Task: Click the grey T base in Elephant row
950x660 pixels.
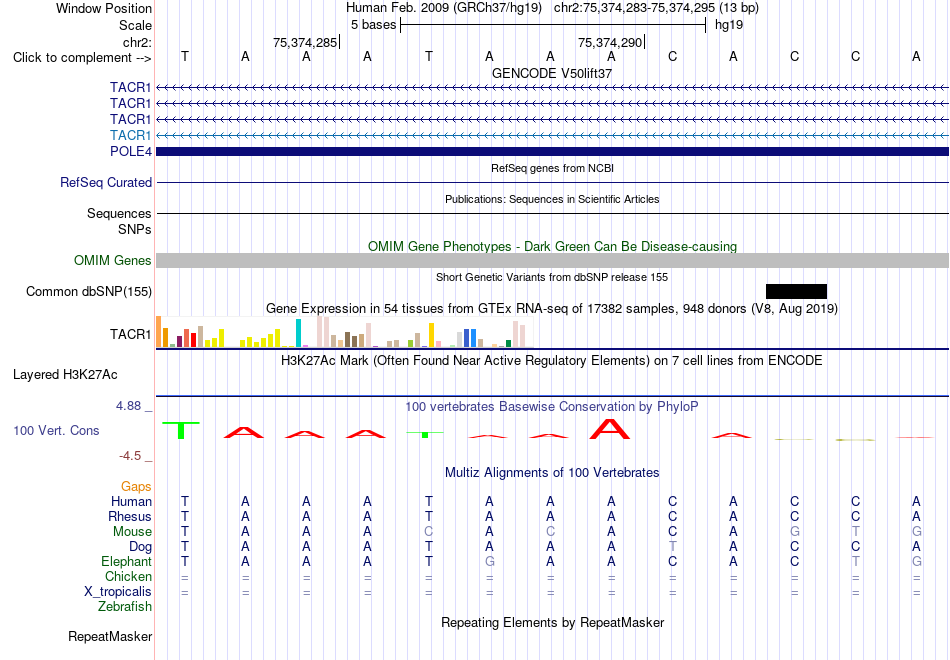Action: [855, 561]
